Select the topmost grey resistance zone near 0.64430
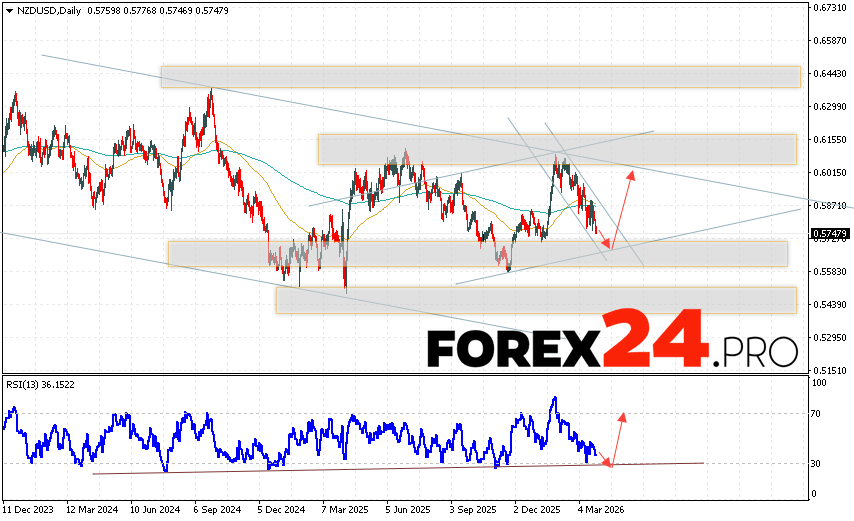 click(480, 77)
